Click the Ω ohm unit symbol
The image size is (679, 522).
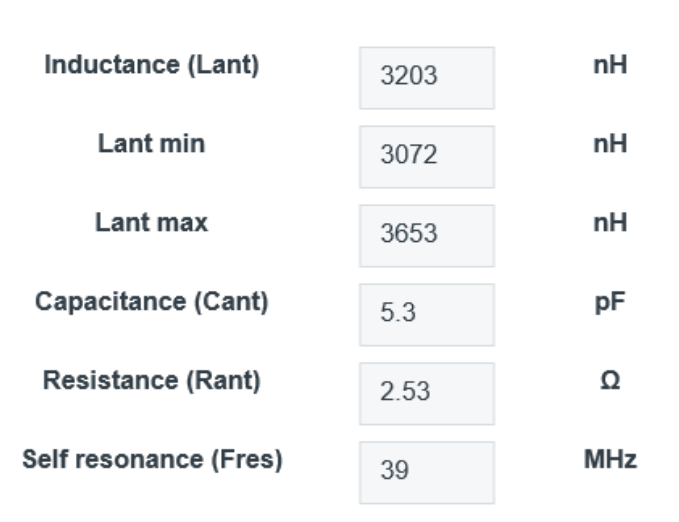610,381
